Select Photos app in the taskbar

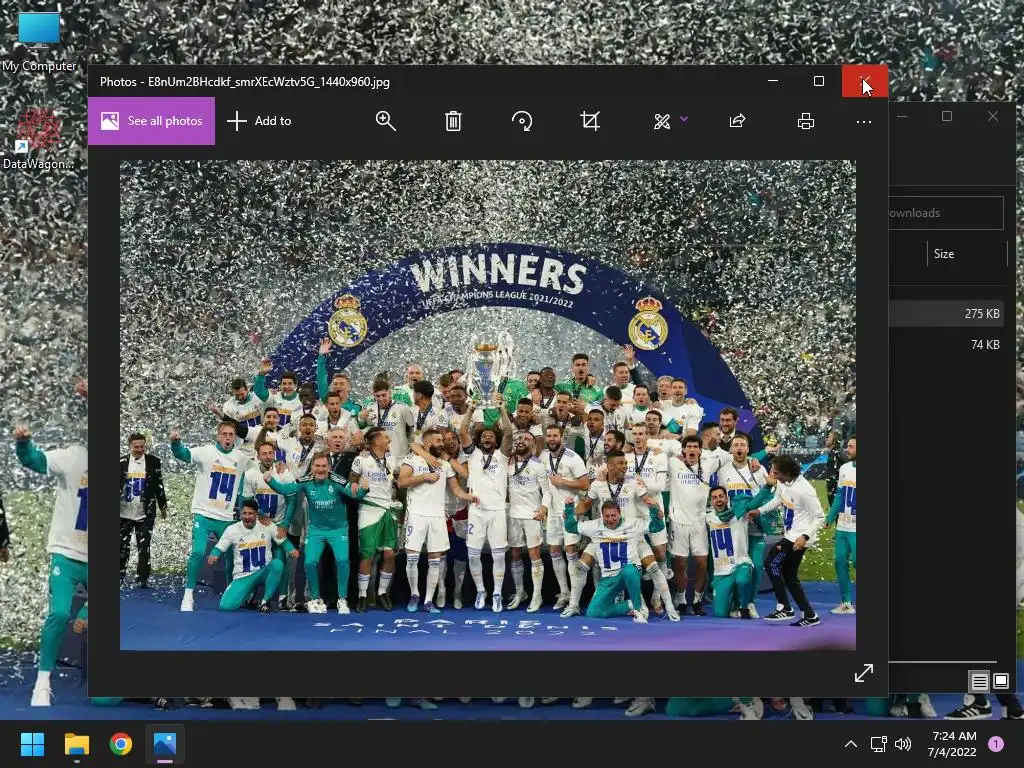(165, 744)
